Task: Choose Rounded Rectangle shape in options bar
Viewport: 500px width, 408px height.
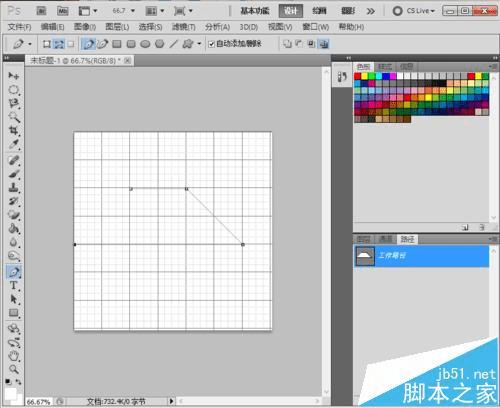Action: tap(131, 44)
